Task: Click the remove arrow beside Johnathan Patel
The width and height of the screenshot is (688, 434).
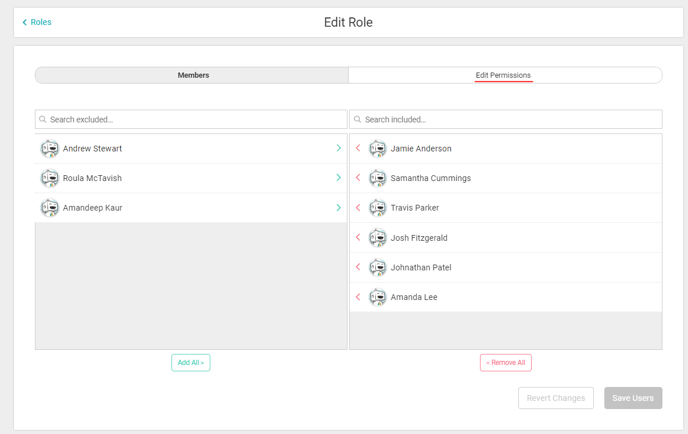Action: (358, 267)
